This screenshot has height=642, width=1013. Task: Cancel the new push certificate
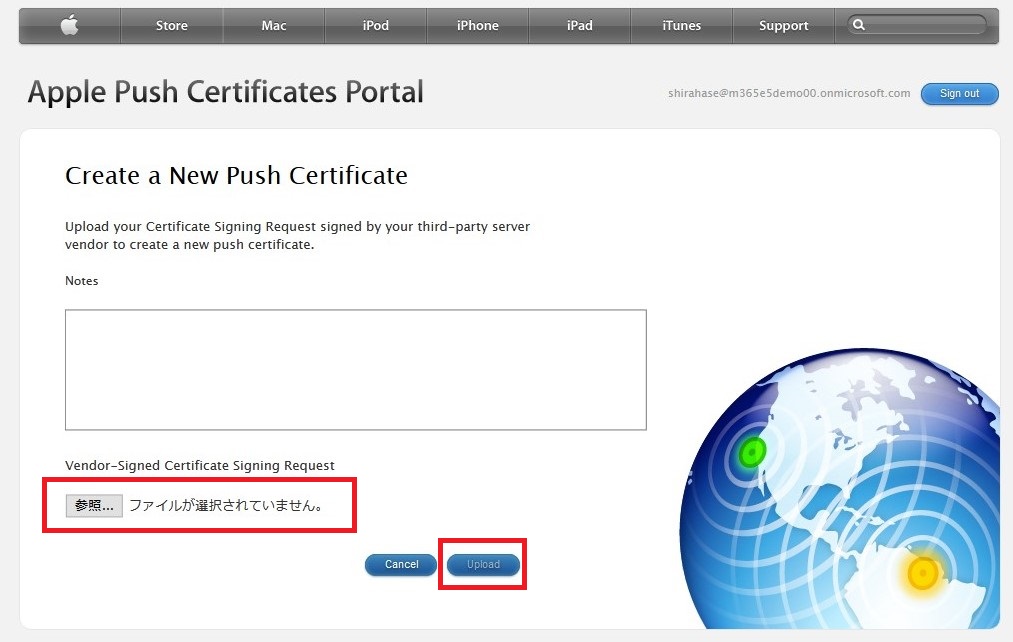(401, 564)
